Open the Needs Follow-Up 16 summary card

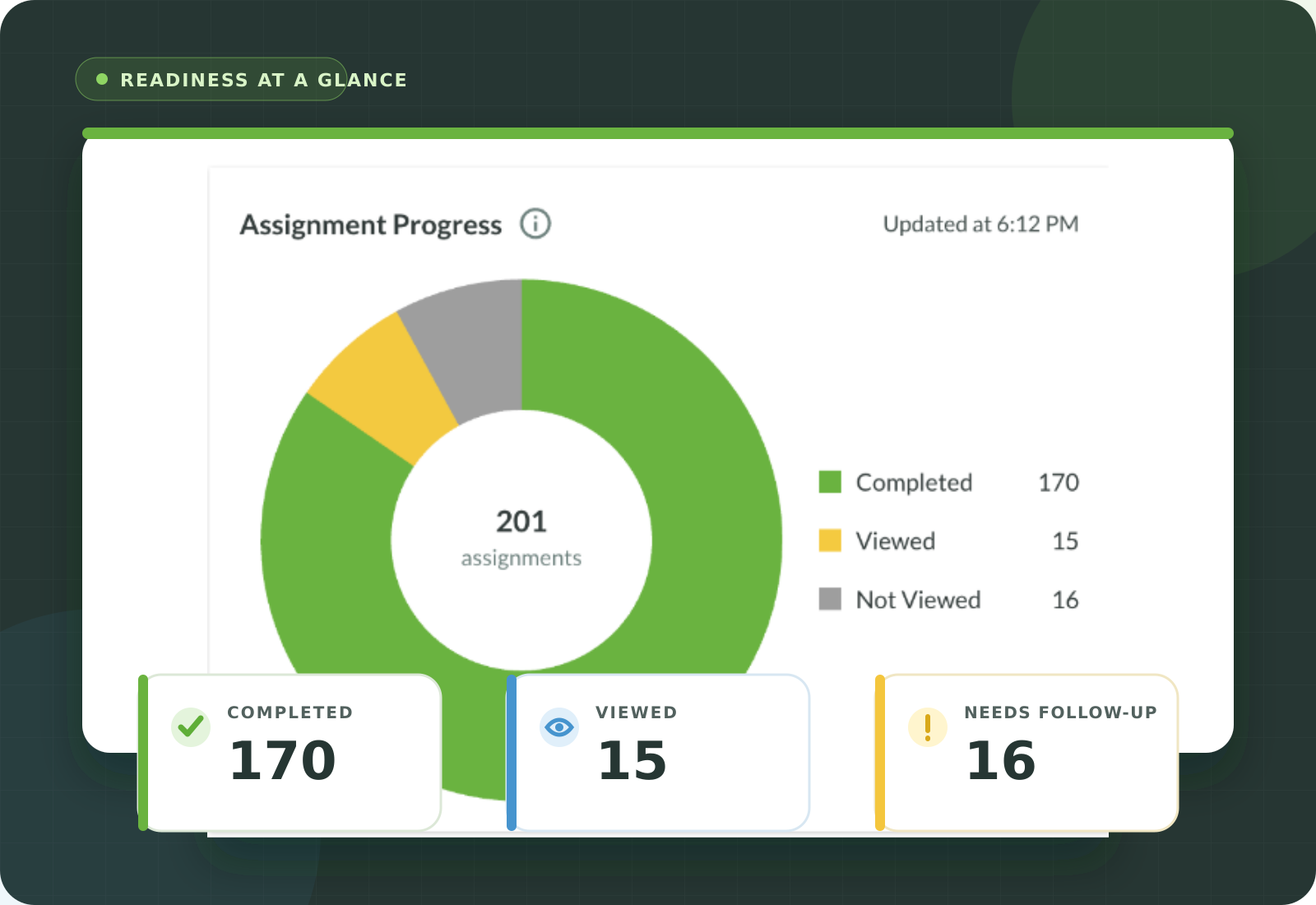[1026, 753]
